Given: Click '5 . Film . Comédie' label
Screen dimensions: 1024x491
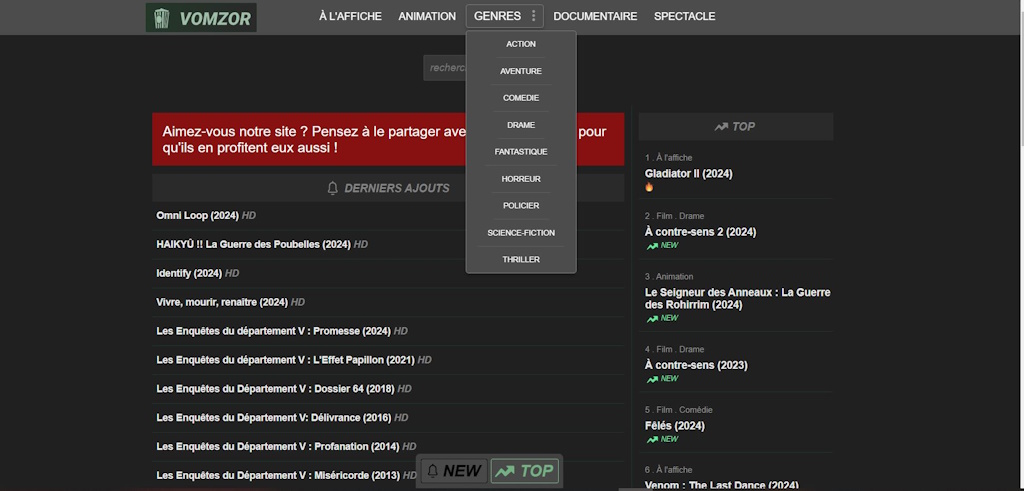Looking at the screenshot, I should (679, 410).
